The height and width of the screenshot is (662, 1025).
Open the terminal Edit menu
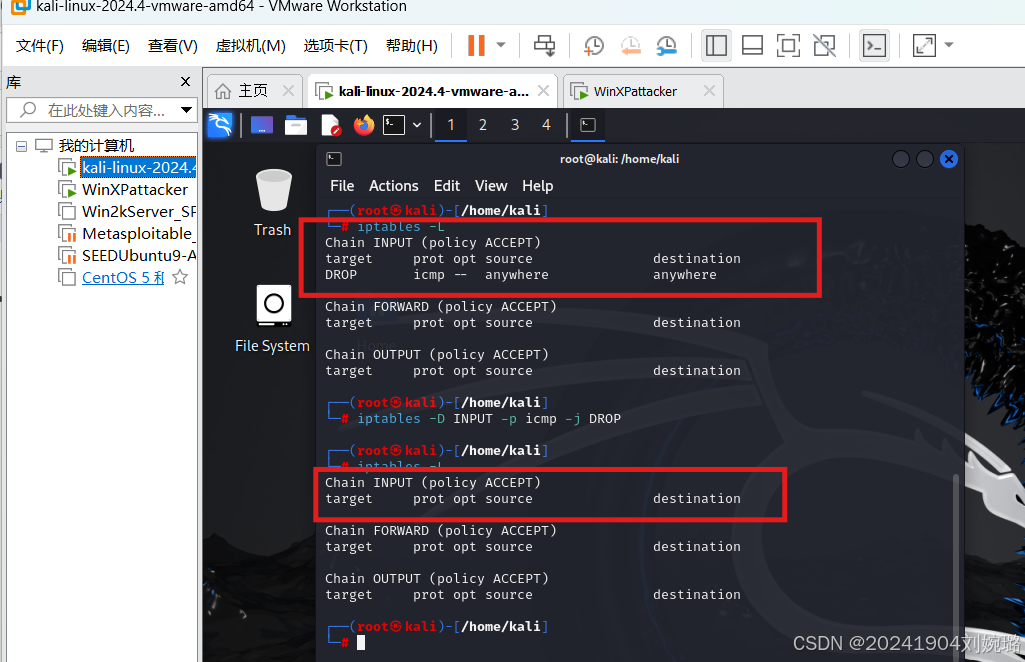click(446, 186)
